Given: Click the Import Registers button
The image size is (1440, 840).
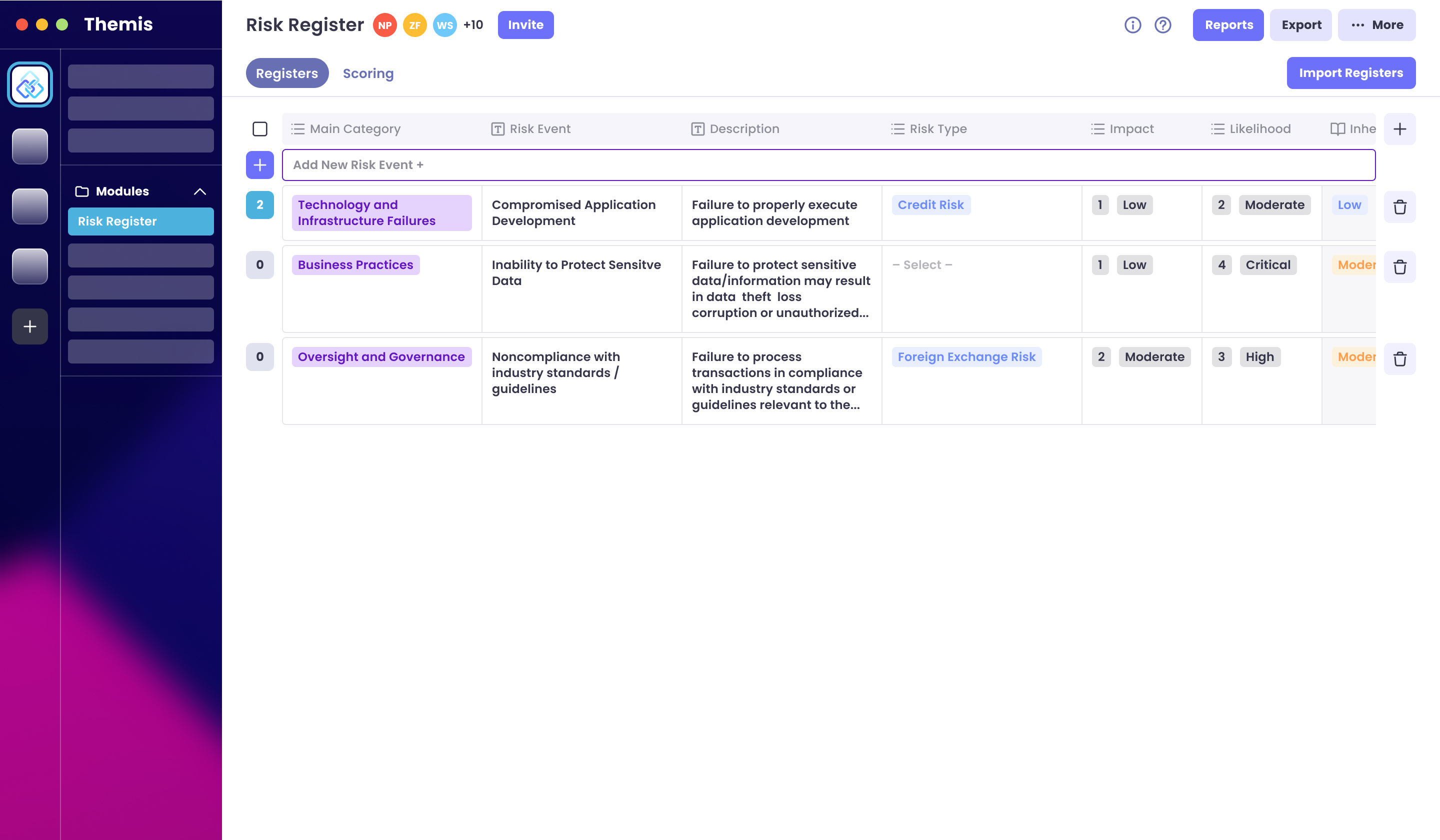Looking at the screenshot, I should click(1350, 73).
